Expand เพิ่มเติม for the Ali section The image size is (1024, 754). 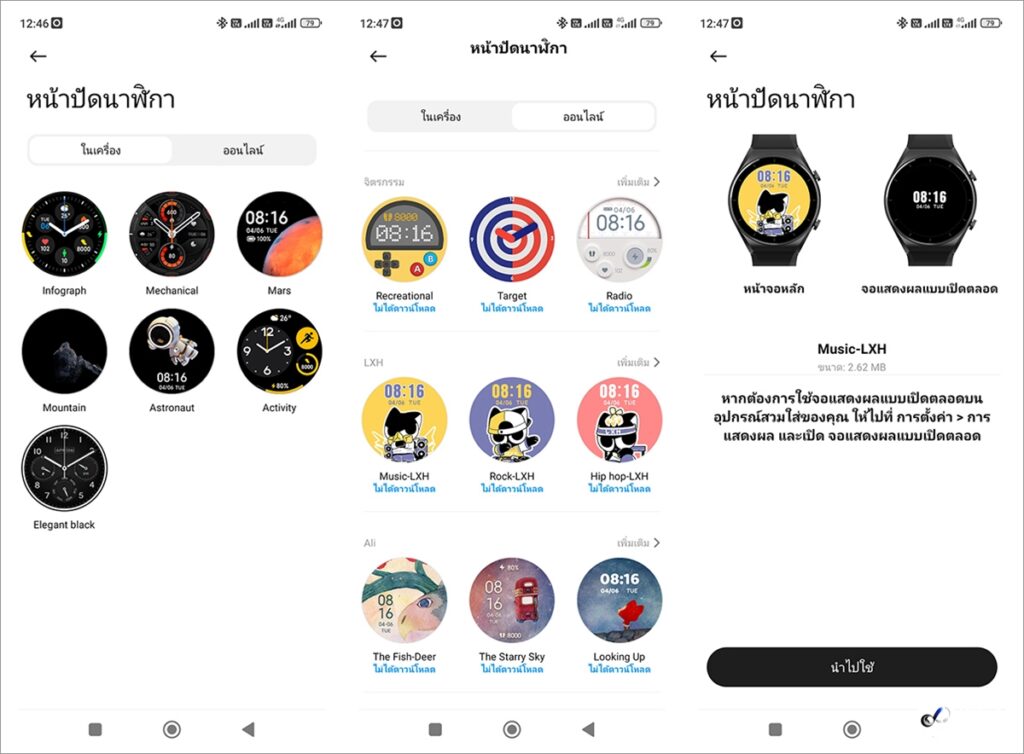coord(638,542)
